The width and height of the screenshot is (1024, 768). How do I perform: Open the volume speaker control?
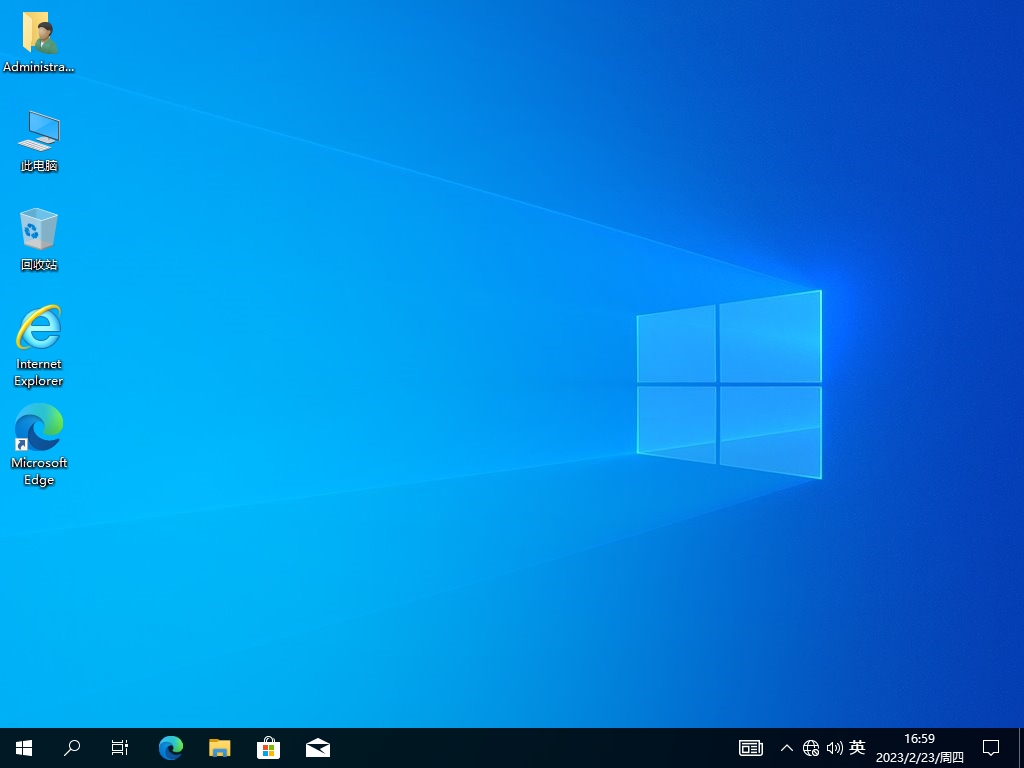[834, 748]
